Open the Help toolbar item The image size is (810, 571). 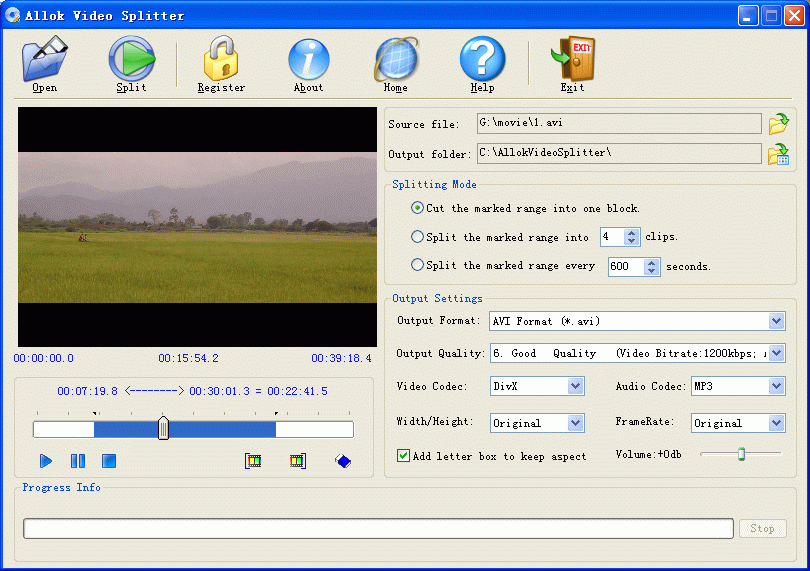tap(482, 62)
